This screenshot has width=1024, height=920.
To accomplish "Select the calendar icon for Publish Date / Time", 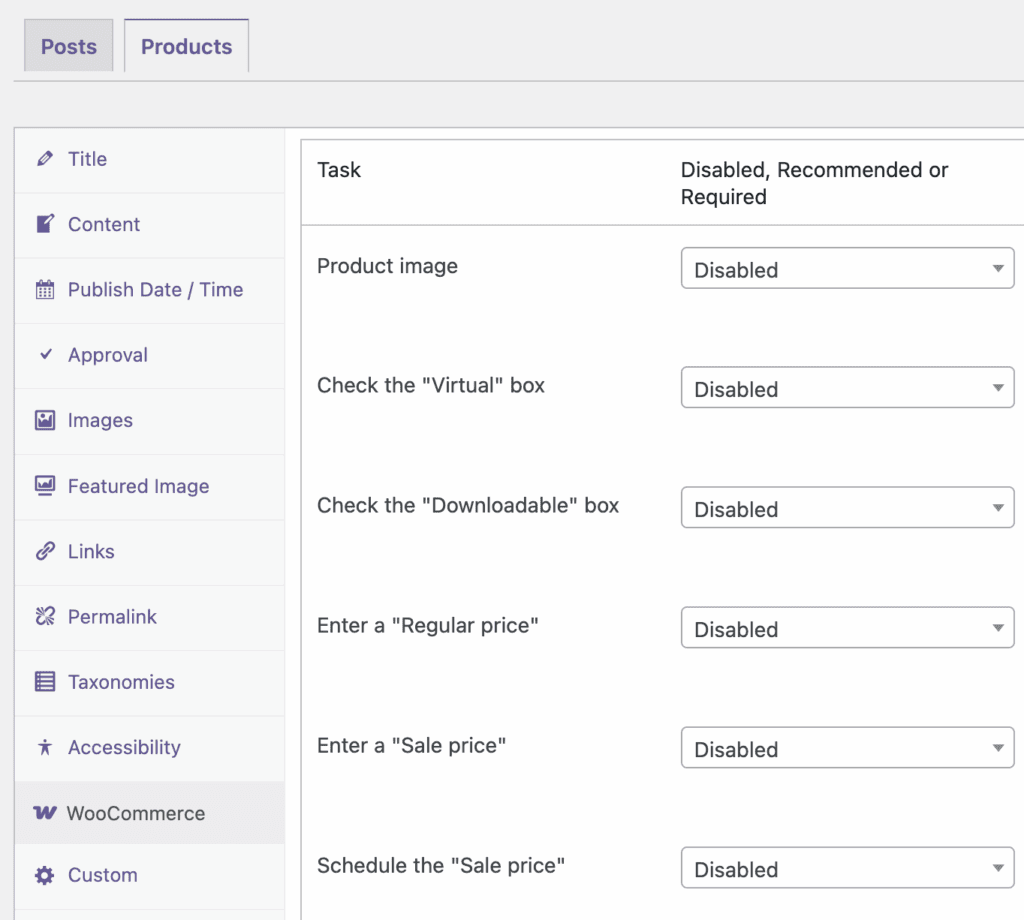I will pos(44,289).
